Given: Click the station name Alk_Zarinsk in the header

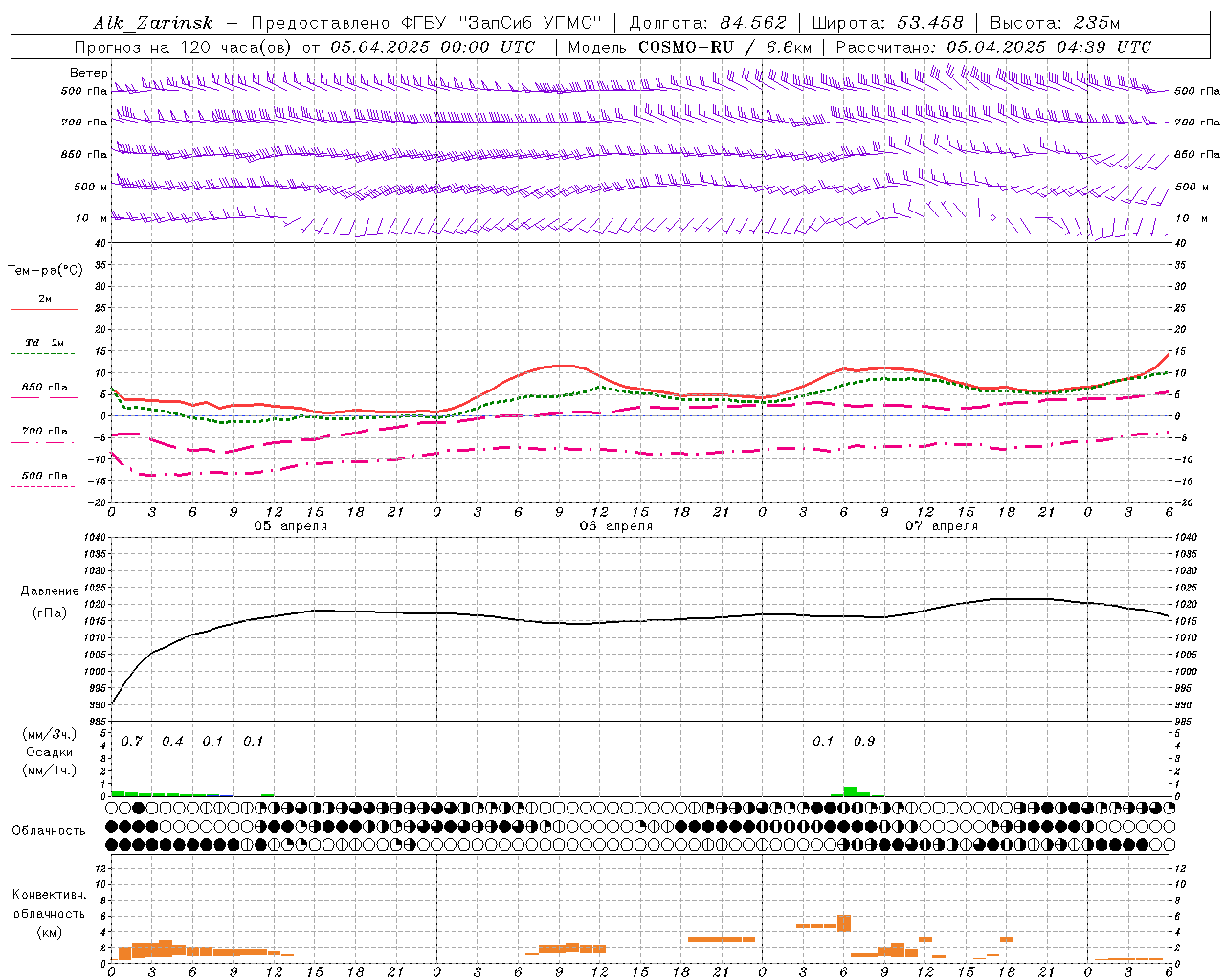Looking at the screenshot, I should [x=153, y=23].
